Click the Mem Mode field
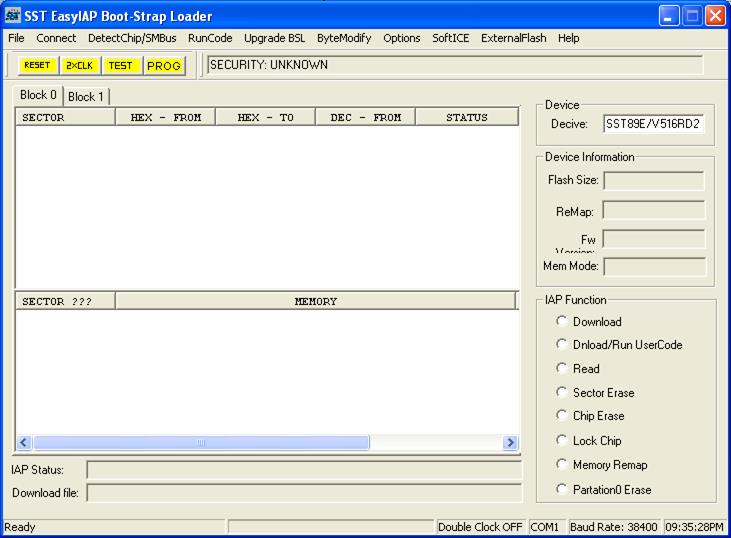Screen dimensions: 731x538 (x=655, y=267)
